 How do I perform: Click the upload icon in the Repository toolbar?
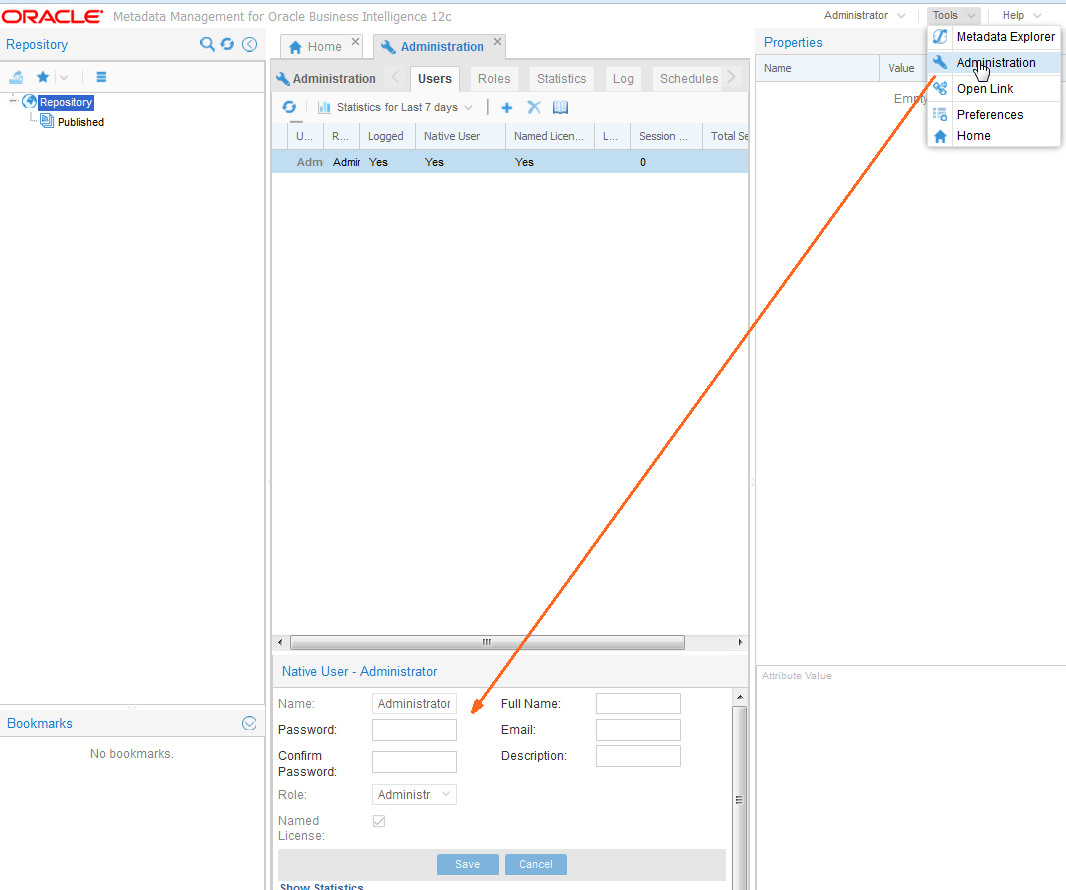coord(16,77)
